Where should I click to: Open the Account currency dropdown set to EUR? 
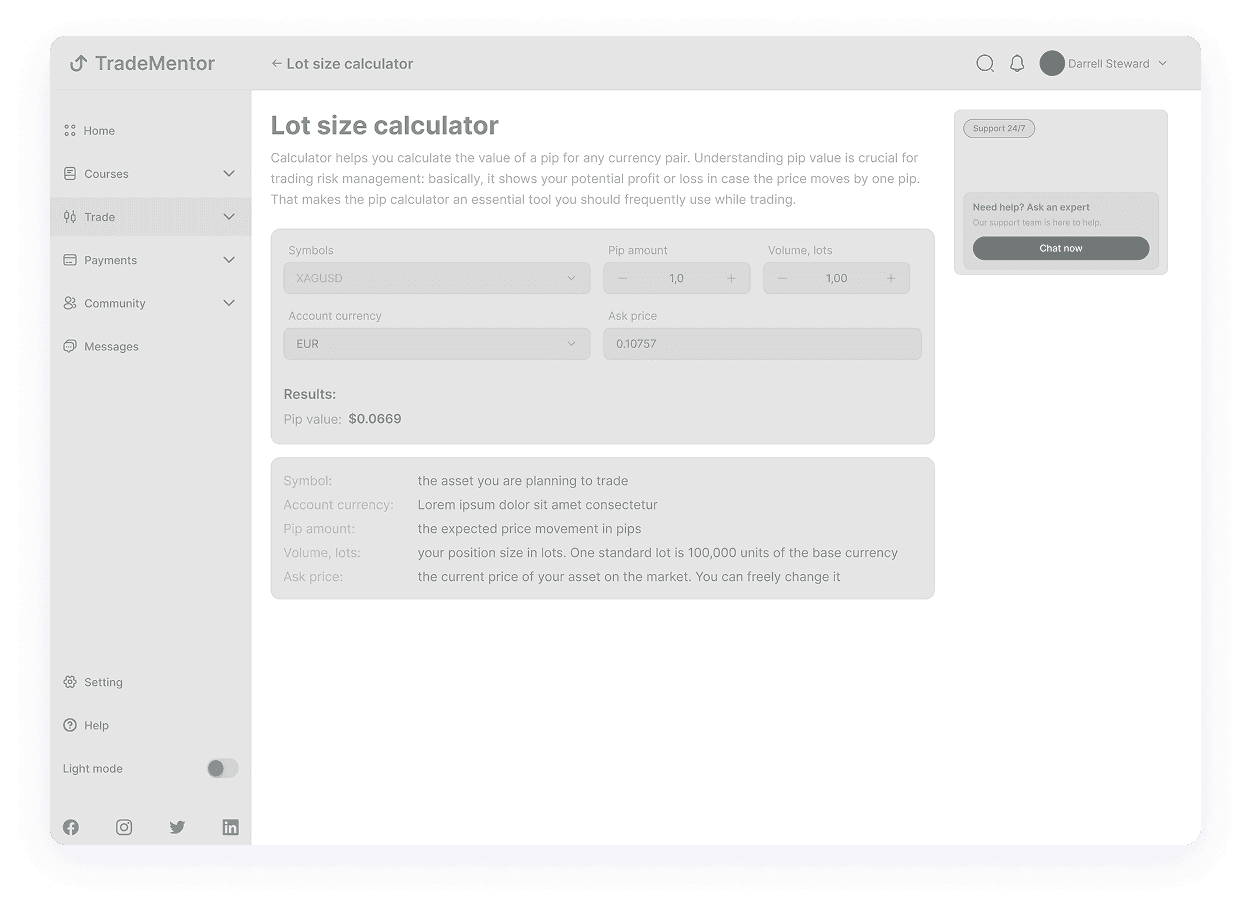[437, 343]
